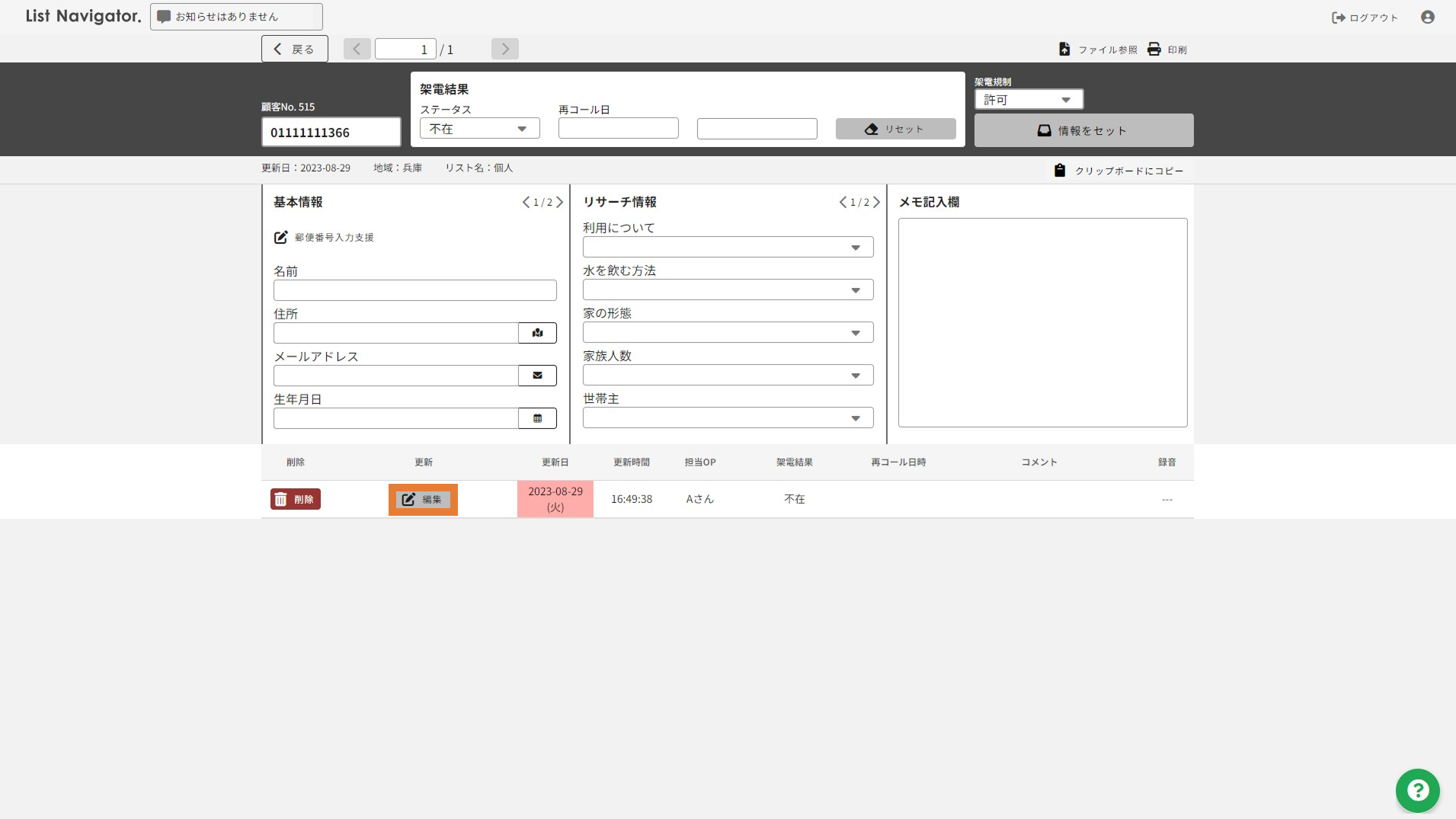Open file reference (ファイル参照)
The width and height of the screenshot is (1456, 819).
pyautogui.click(x=1098, y=50)
